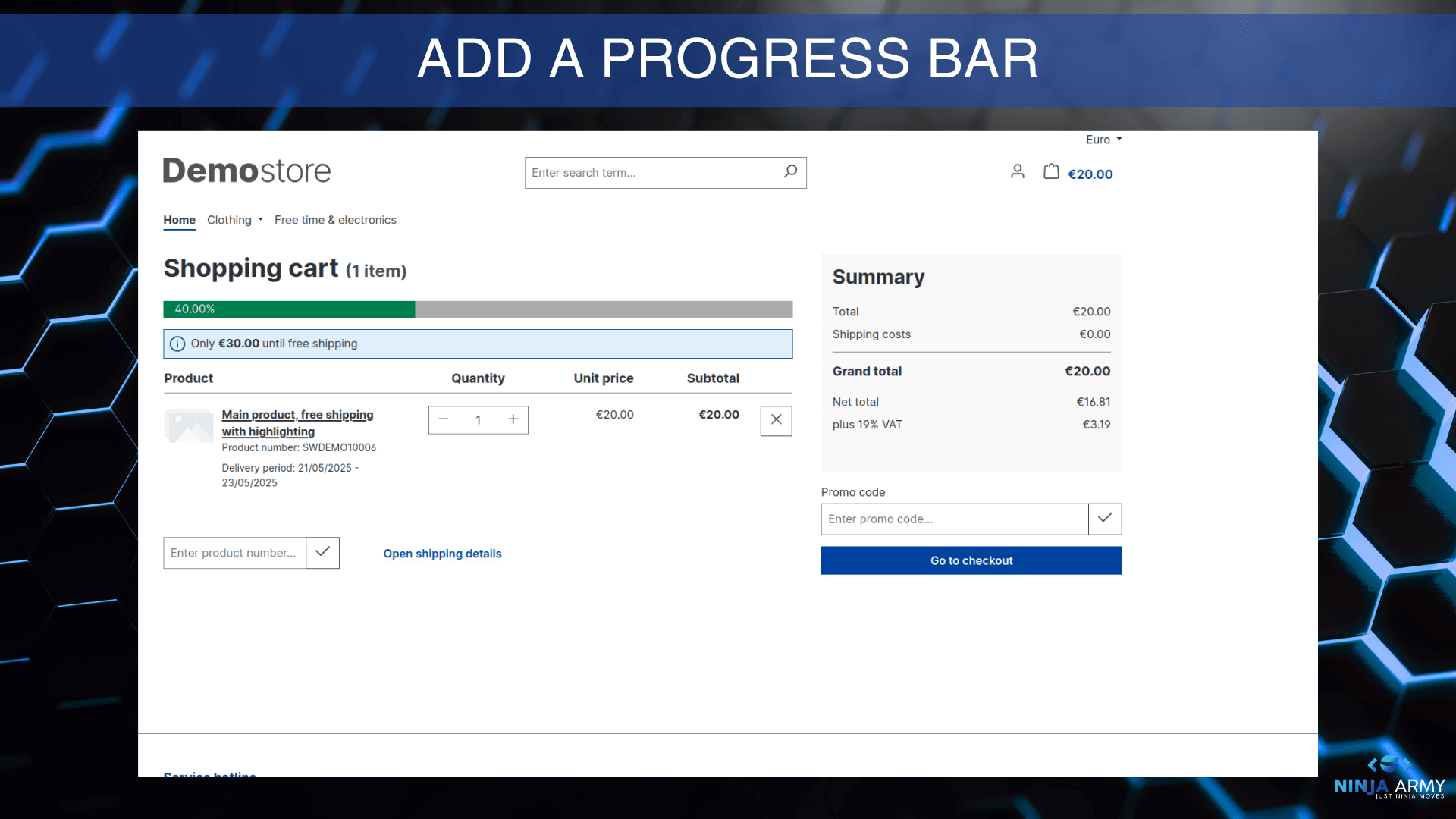Open Main product free shipping link
1456x819 pixels.
click(x=297, y=423)
